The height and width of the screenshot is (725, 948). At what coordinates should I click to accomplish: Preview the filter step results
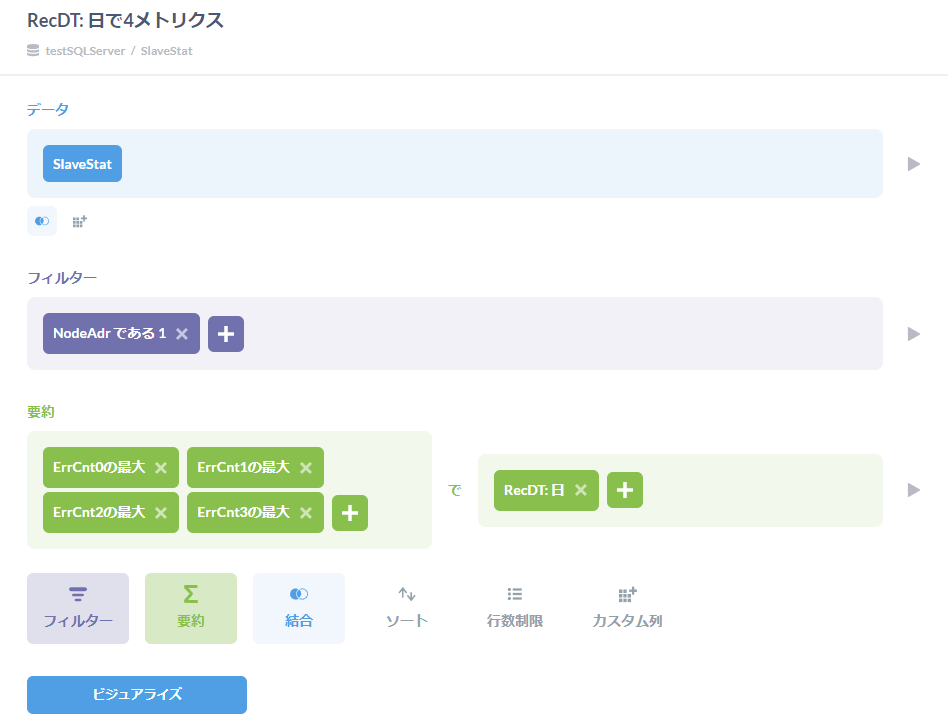[x=913, y=334]
